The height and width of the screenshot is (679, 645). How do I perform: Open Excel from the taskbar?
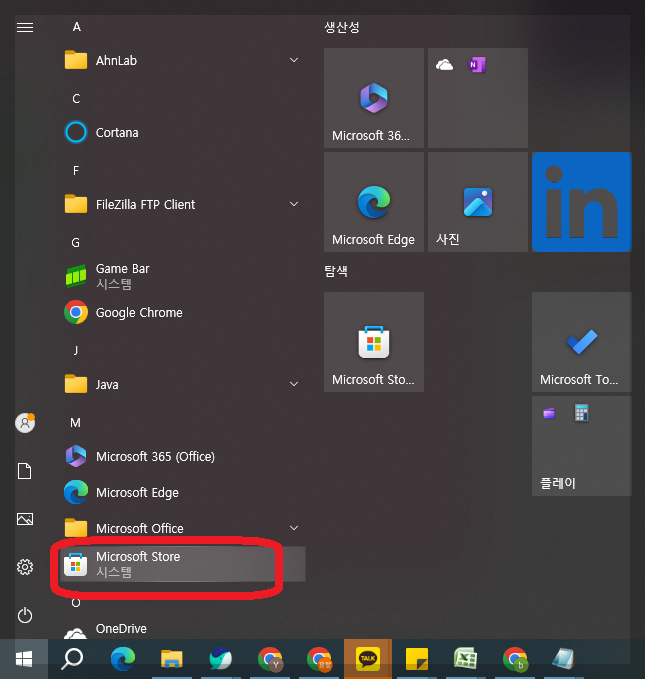[466, 659]
